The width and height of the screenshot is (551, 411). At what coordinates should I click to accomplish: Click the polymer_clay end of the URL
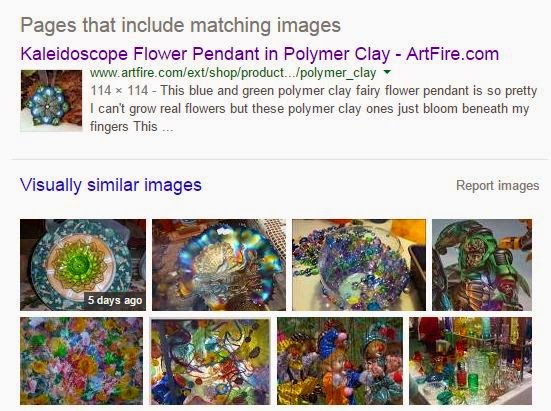[x=338, y=73]
